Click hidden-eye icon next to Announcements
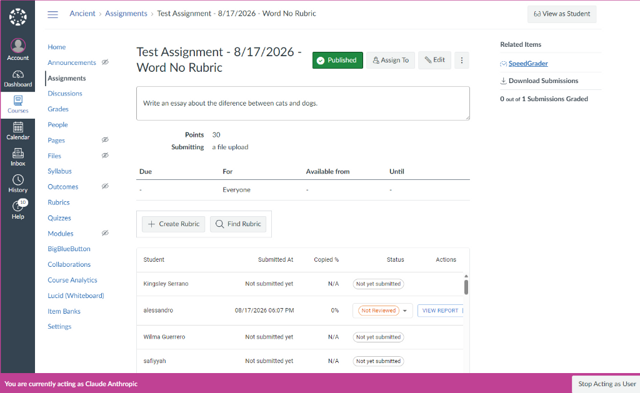This screenshot has width=640, height=393. [105, 62]
